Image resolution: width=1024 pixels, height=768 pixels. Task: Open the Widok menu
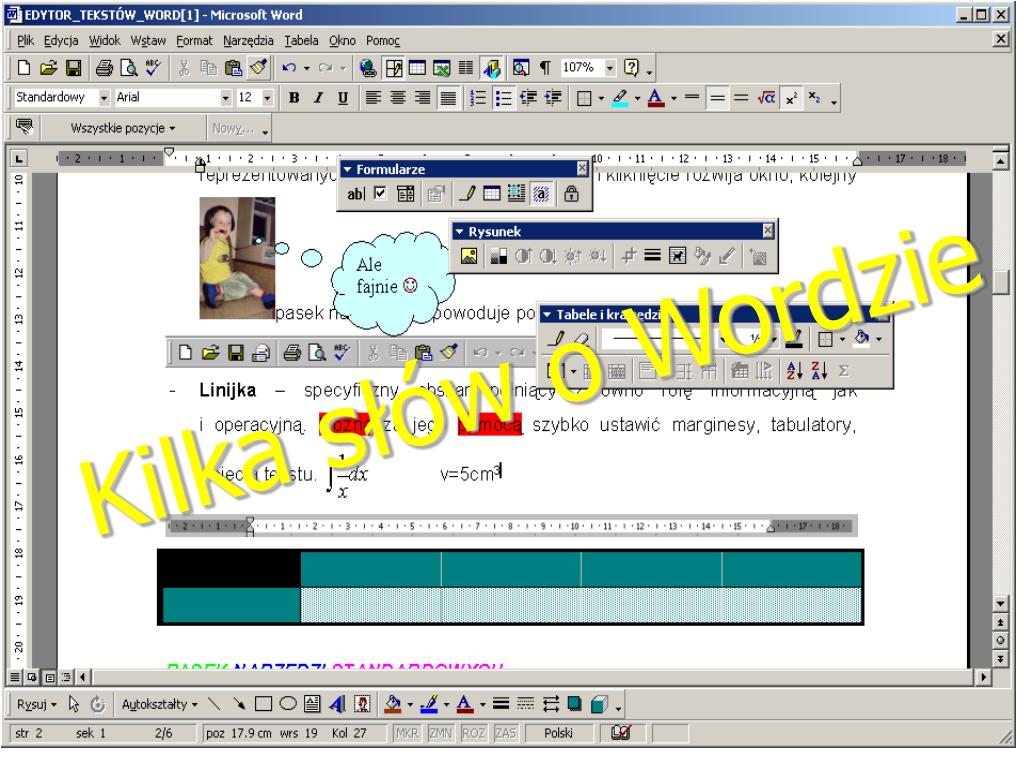tap(104, 40)
